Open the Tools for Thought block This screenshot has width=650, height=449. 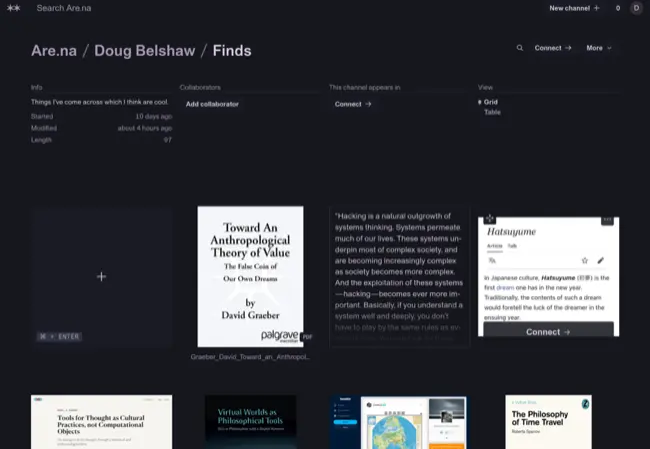101,422
